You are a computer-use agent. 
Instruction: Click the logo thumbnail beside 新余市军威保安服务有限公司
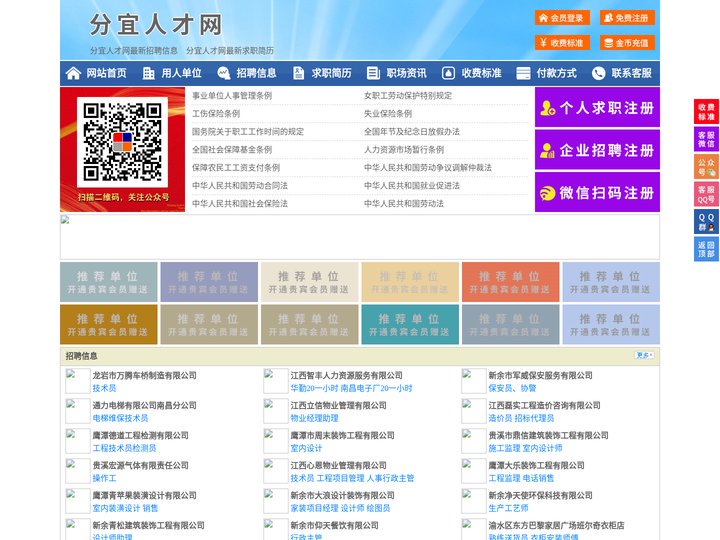[473, 381]
